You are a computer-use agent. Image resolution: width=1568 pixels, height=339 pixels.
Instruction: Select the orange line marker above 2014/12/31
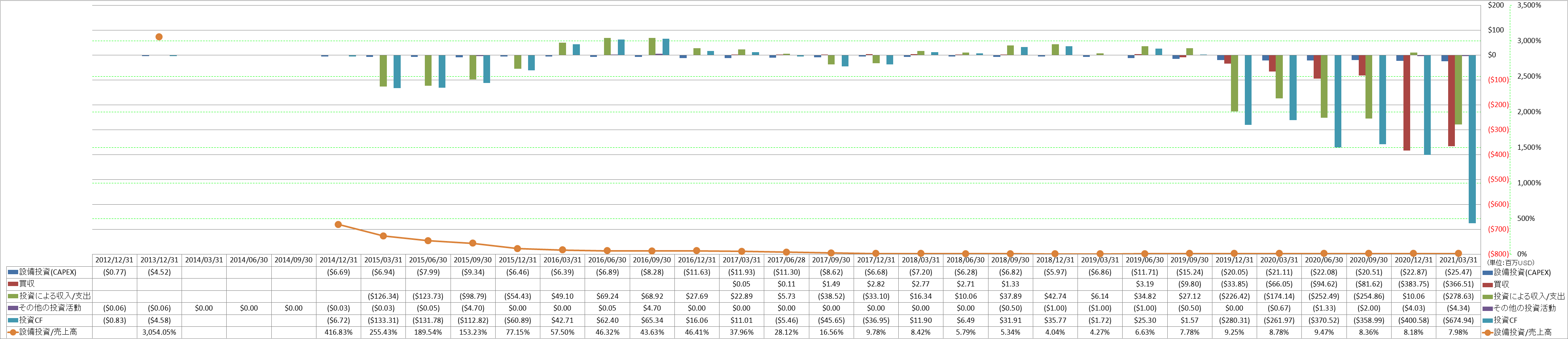click(339, 224)
